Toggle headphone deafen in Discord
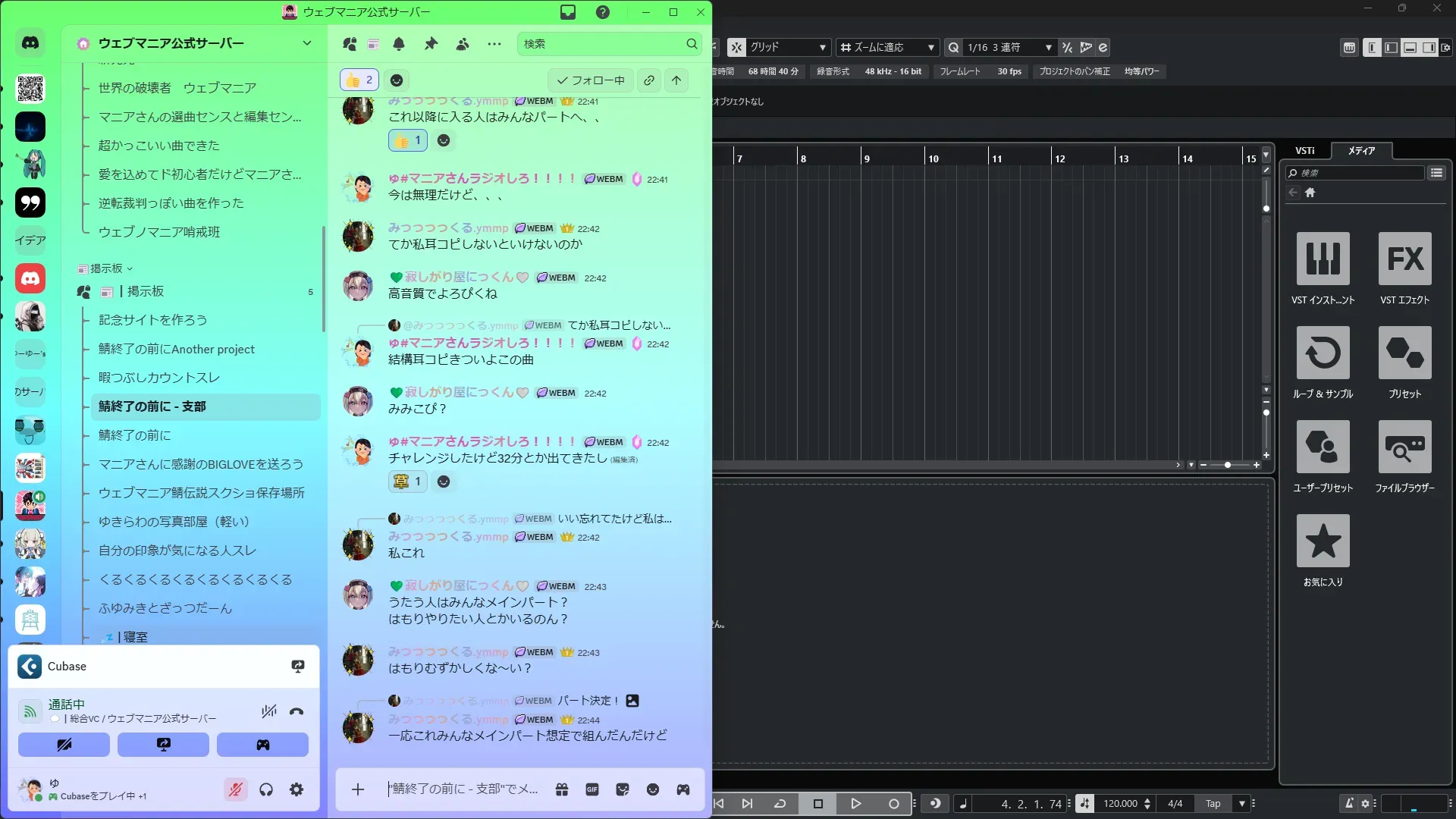Screen dimensions: 1456x819 coord(266,789)
